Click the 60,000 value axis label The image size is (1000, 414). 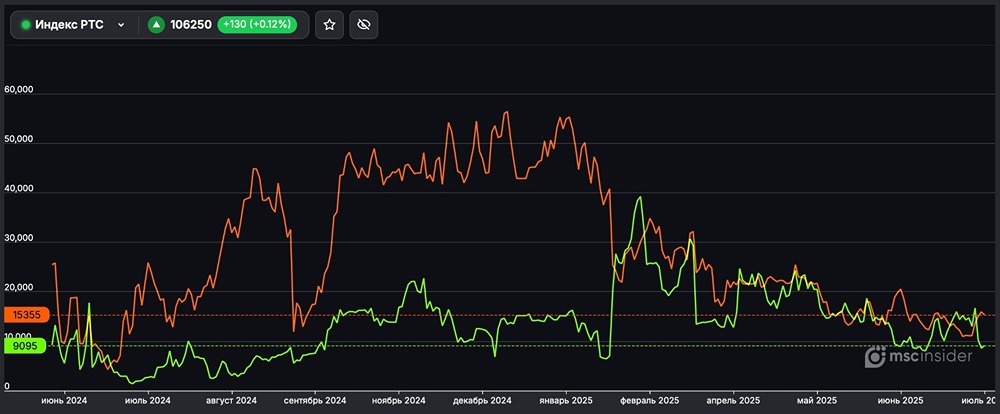tap(19, 90)
